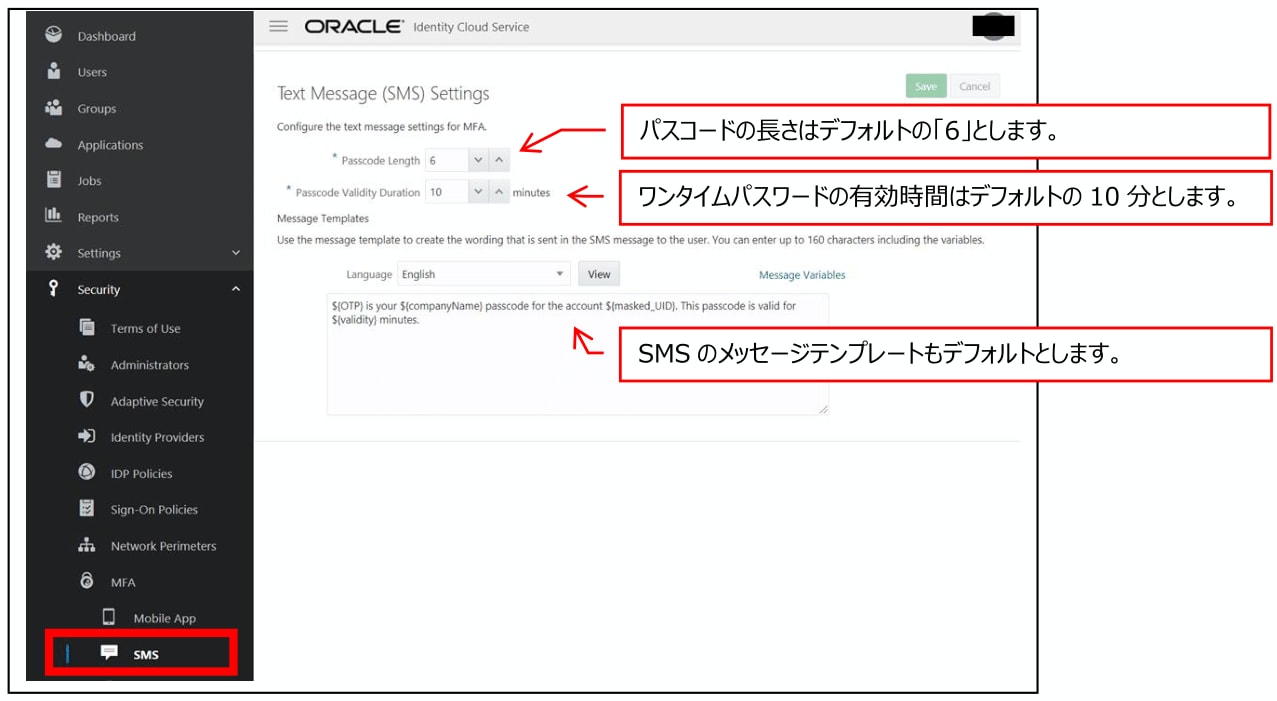Select Terms of Use under Security

[x=145, y=328]
